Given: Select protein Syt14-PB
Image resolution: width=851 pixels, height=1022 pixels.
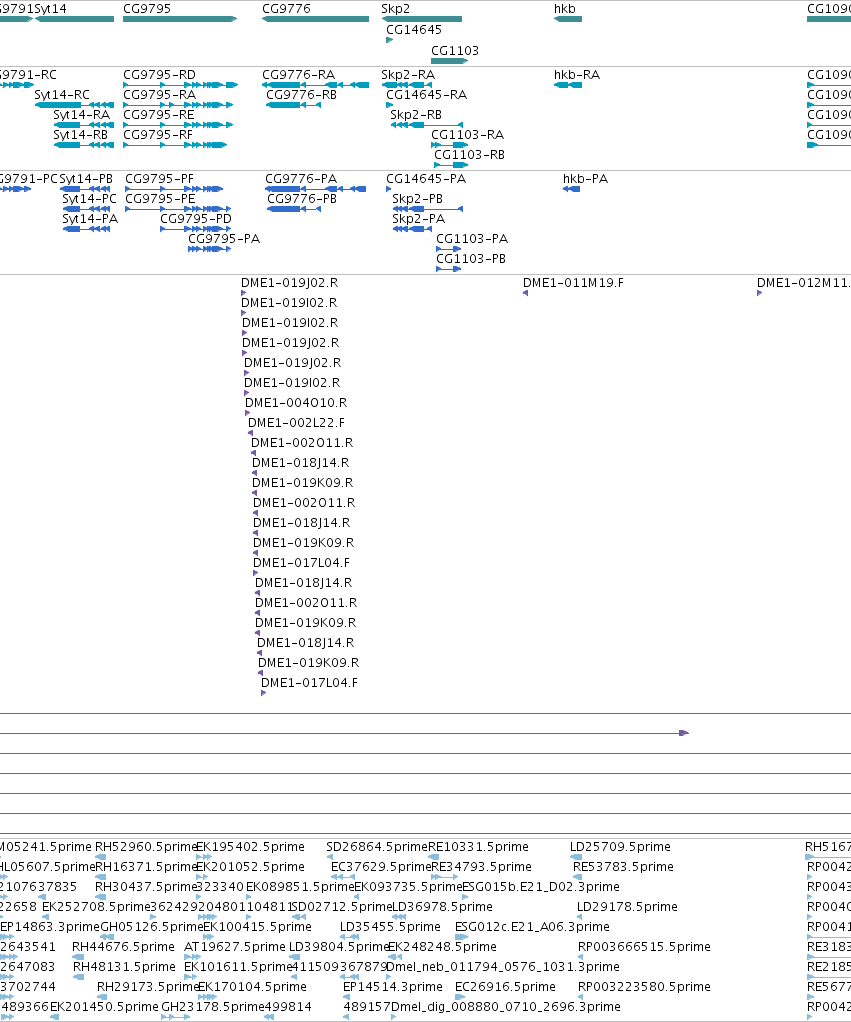Looking at the screenshot, I should [x=85, y=189].
